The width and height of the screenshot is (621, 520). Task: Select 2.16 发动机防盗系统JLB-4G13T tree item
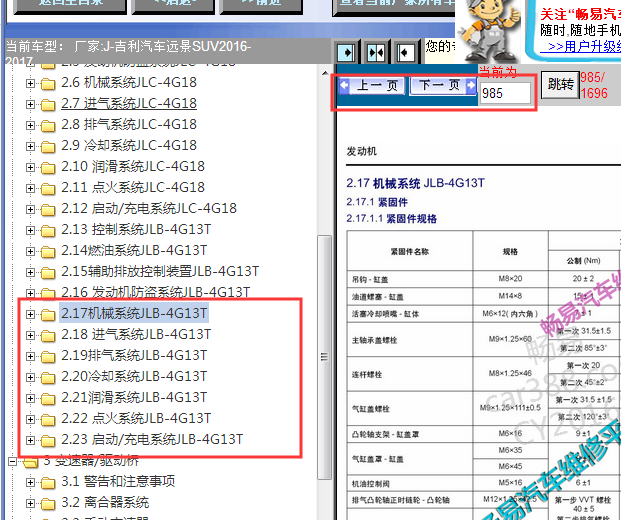[155, 292]
